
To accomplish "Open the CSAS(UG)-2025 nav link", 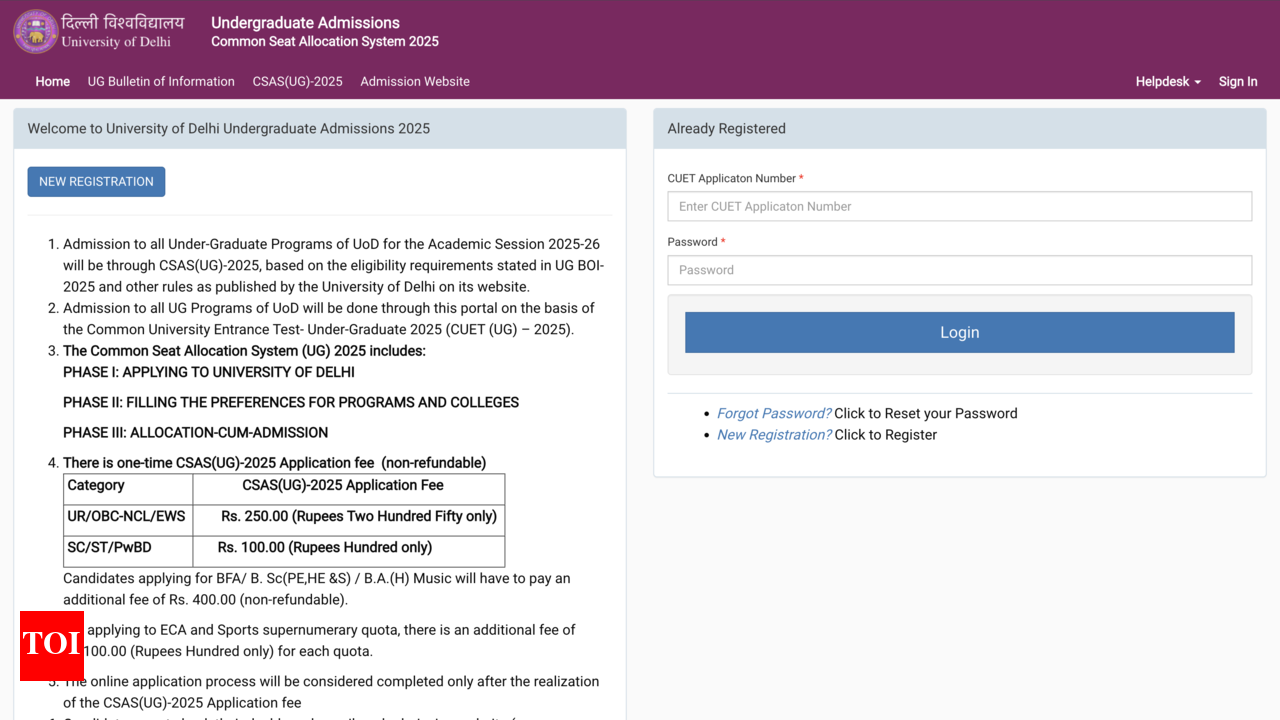I will coord(297,82).
